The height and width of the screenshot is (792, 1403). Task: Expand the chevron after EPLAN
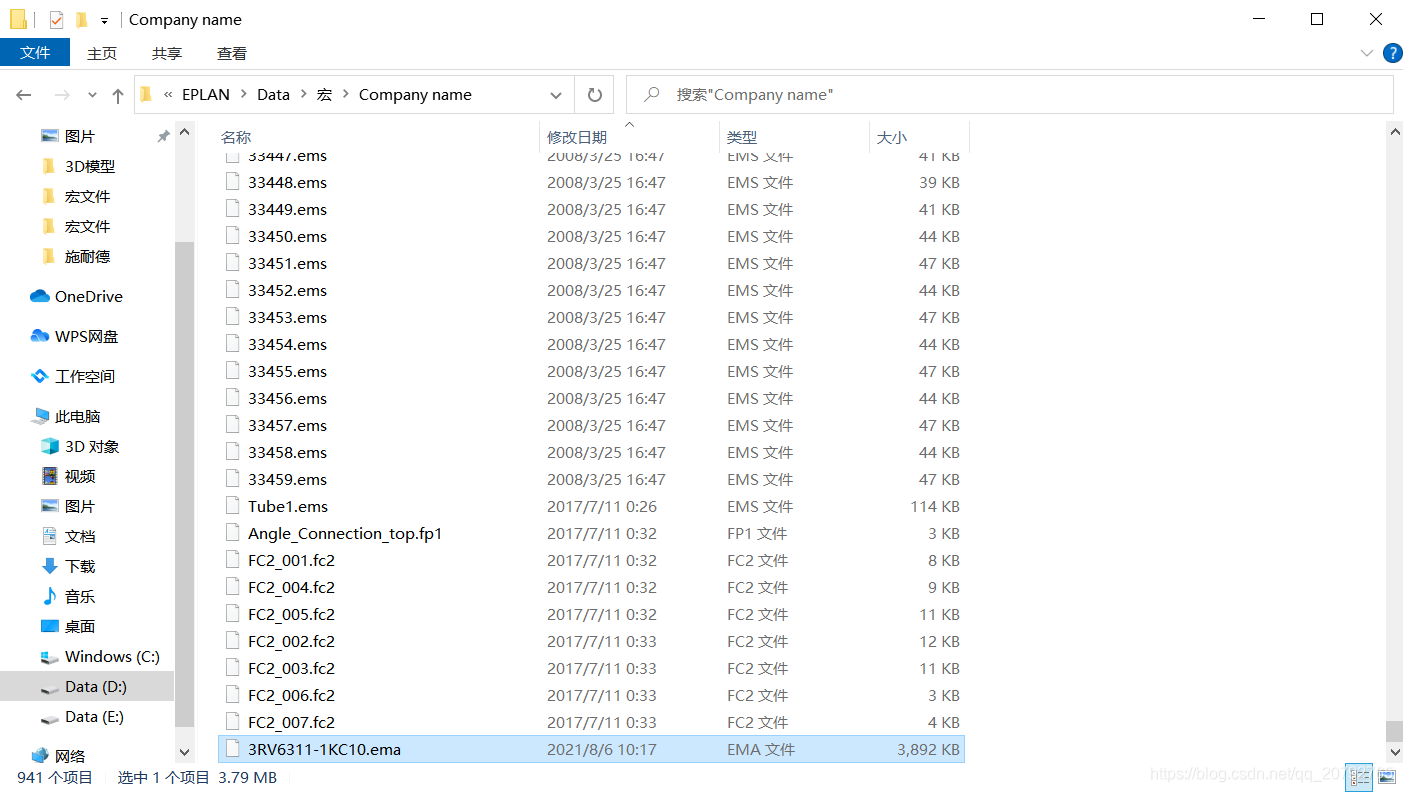pyautogui.click(x=243, y=95)
